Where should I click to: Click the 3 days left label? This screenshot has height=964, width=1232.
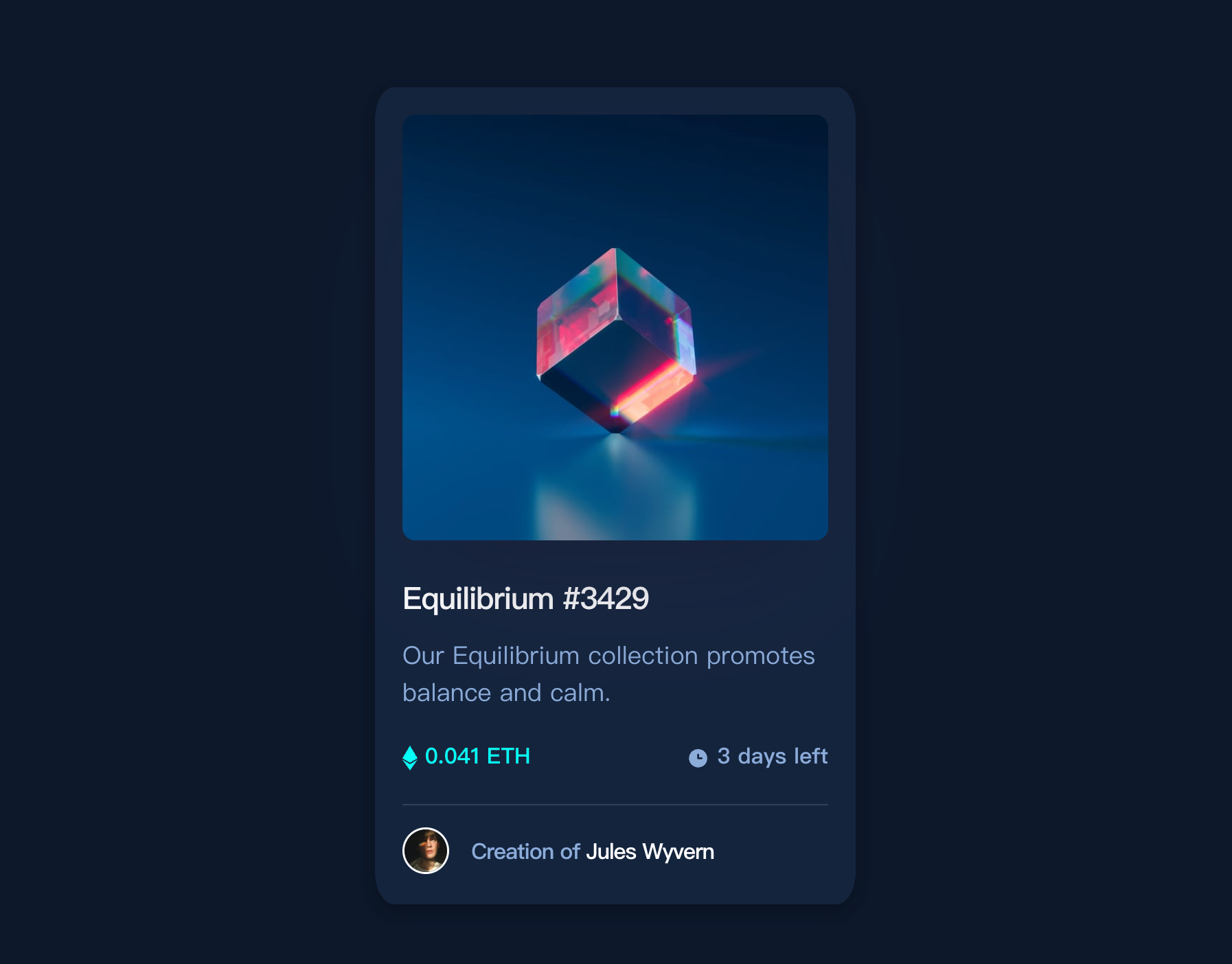coord(773,756)
